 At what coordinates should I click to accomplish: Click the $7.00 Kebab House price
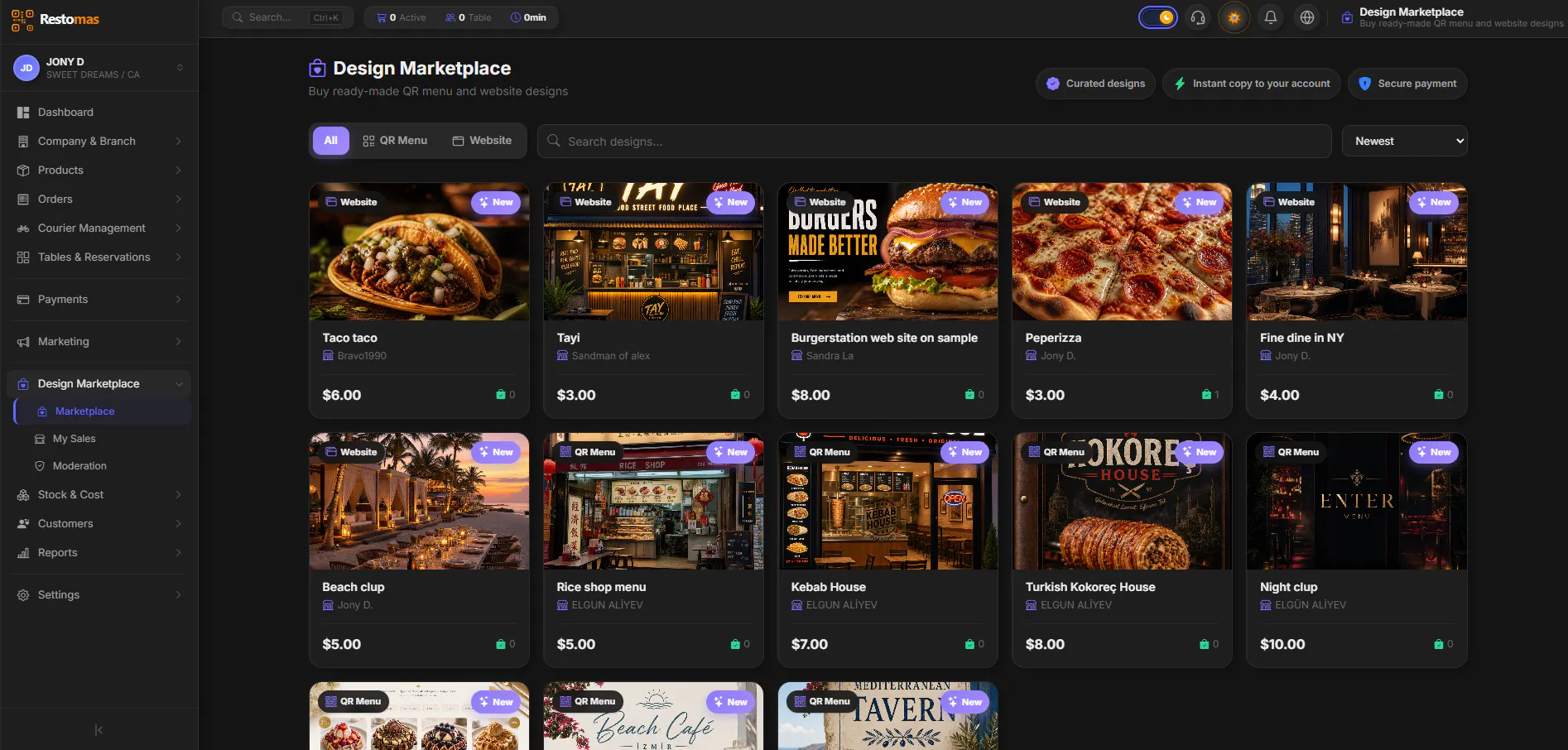pyautogui.click(x=809, y=644)
